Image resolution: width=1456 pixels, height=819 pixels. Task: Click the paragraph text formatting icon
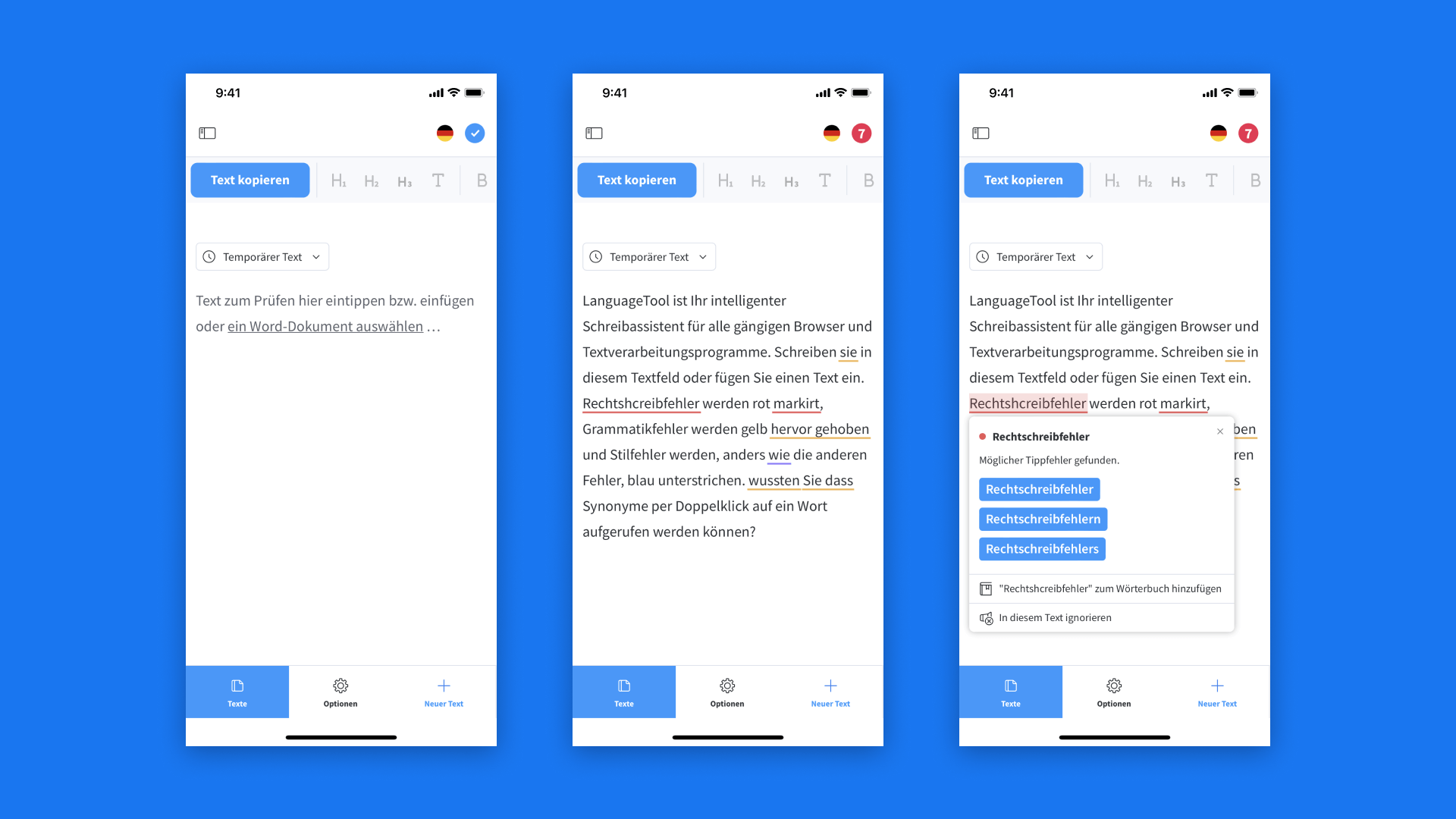coord(437,180)
